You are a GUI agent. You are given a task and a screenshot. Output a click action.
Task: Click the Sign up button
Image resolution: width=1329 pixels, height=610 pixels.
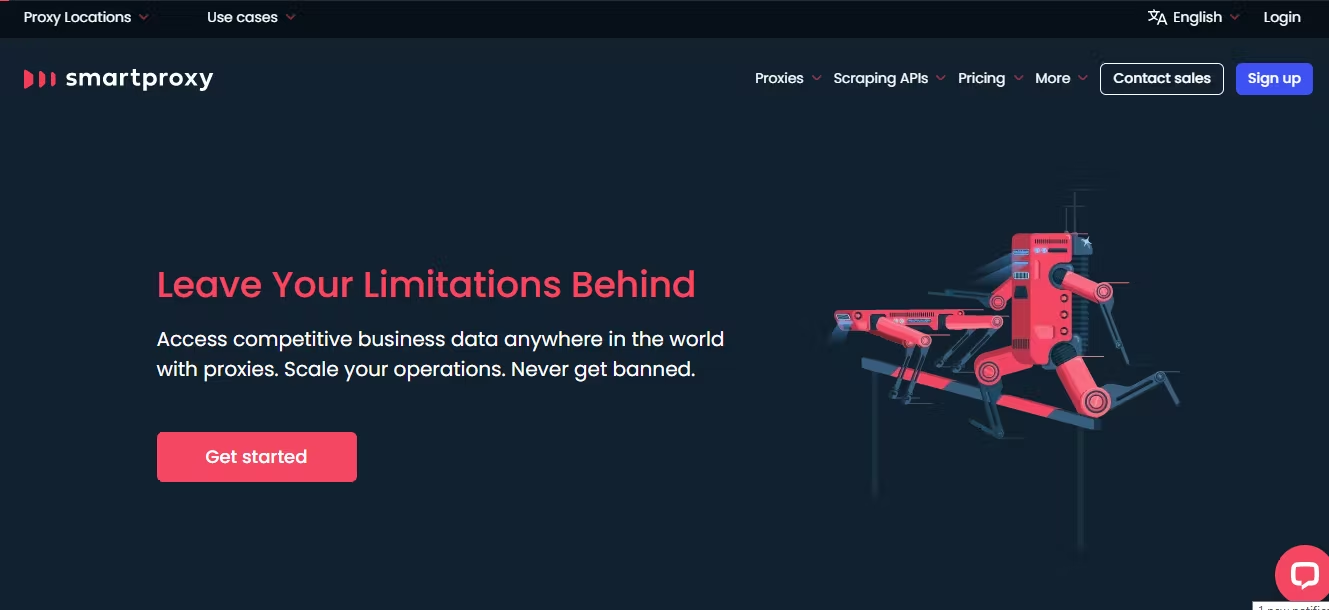pos(1274,79)
